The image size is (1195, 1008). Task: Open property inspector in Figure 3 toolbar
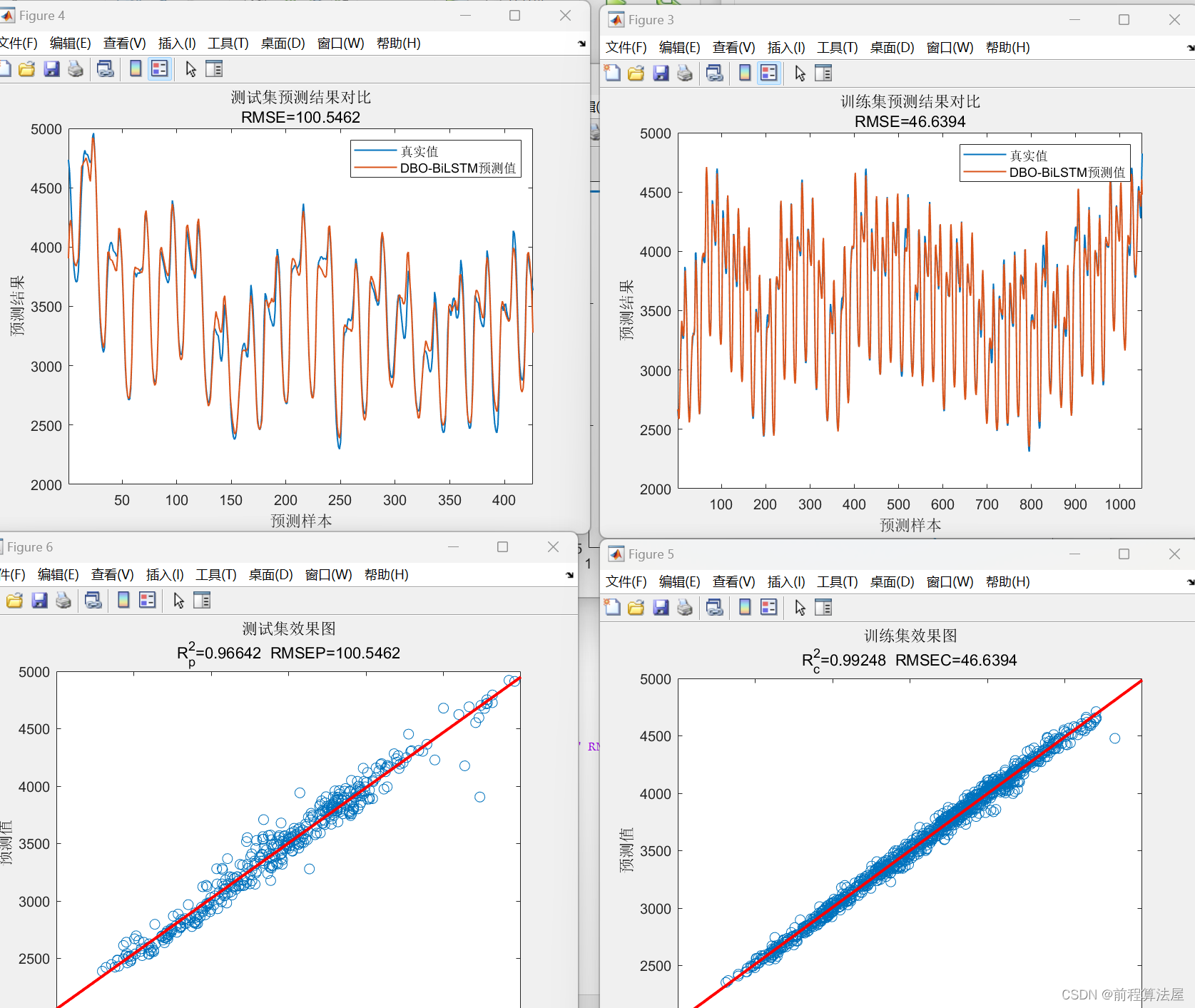point(823,73)
